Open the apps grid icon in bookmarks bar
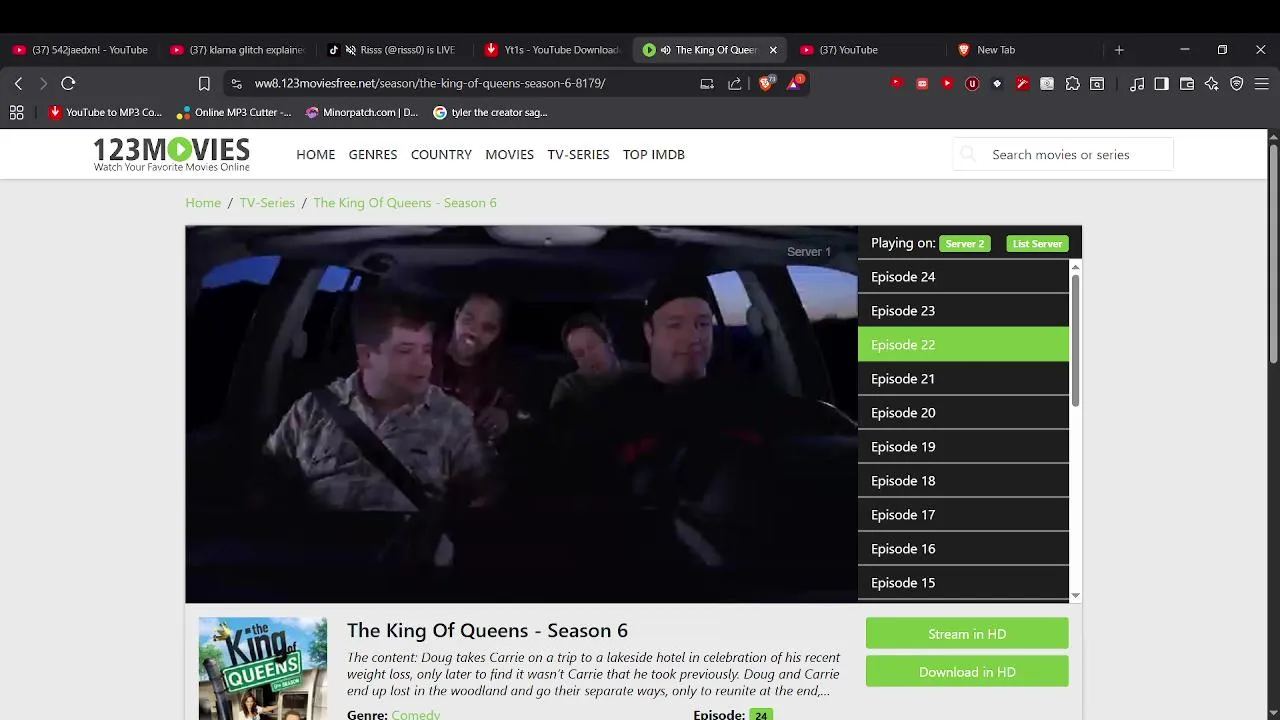1280x720 pixels. click(x=16, y=113)
